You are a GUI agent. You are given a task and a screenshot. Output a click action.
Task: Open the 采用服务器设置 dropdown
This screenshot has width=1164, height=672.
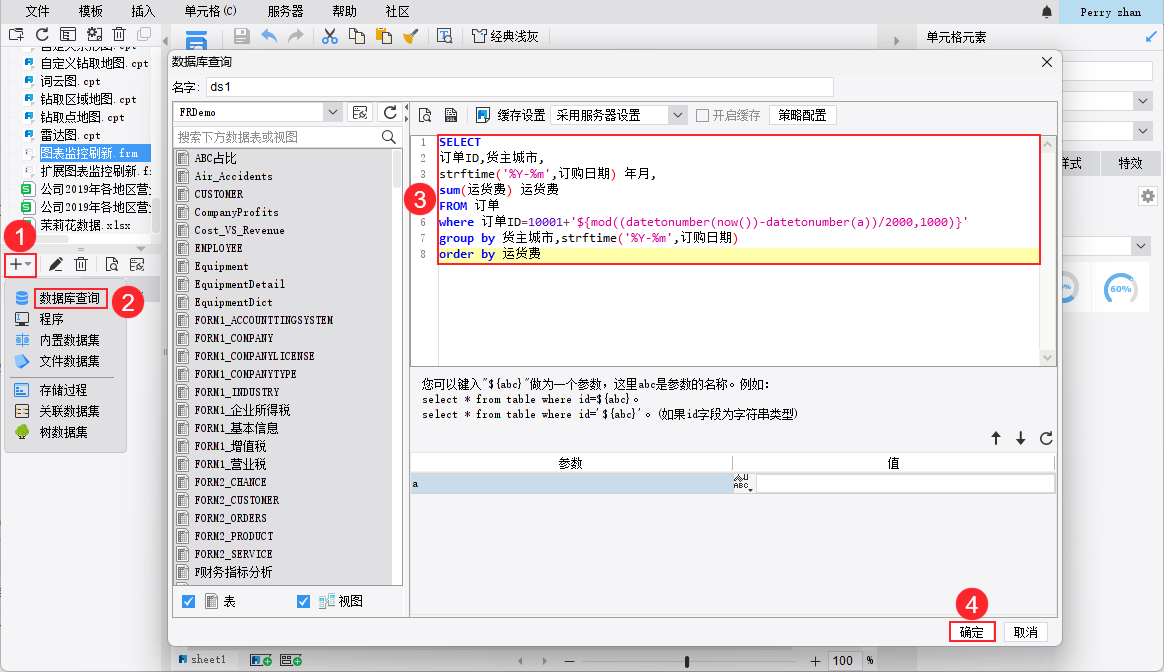click(677, 115)
